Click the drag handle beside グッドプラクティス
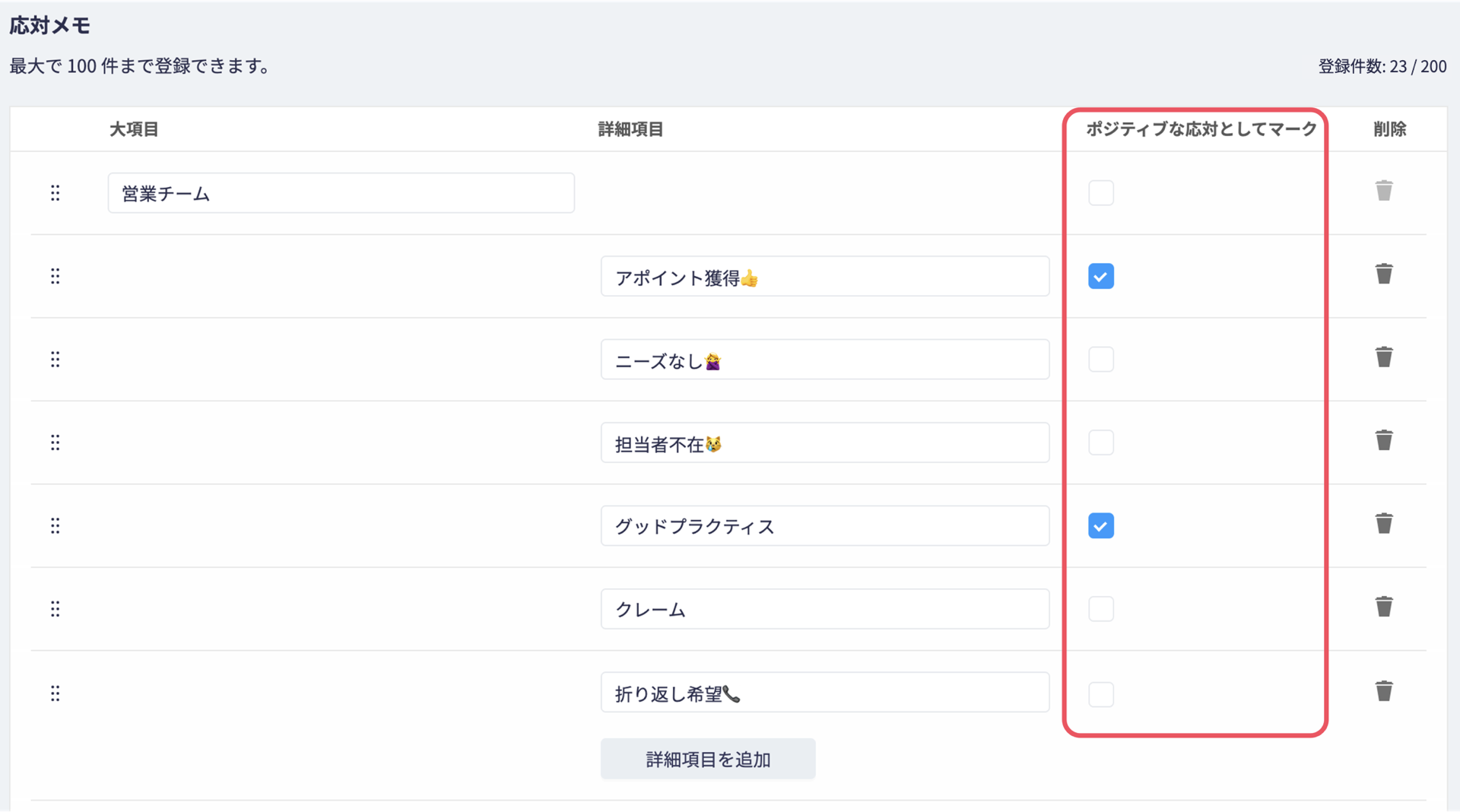Viewport: 1460px width, 812px height. [x=55, y=525]
